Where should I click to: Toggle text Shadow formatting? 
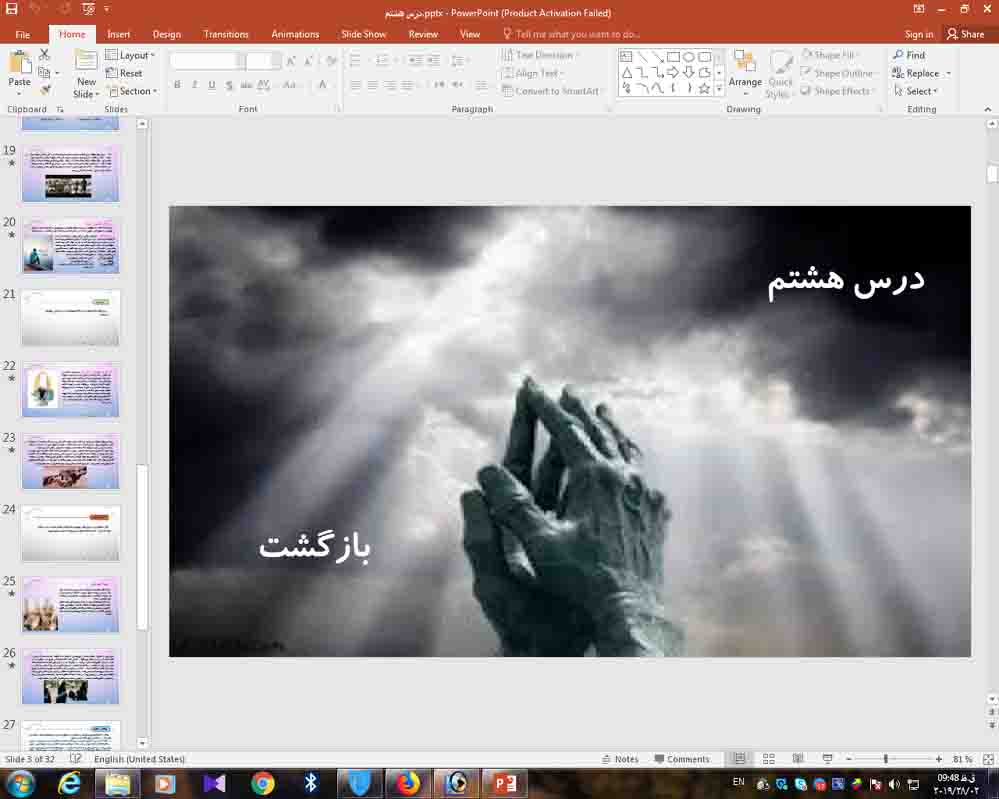click(x=229, y=85)
